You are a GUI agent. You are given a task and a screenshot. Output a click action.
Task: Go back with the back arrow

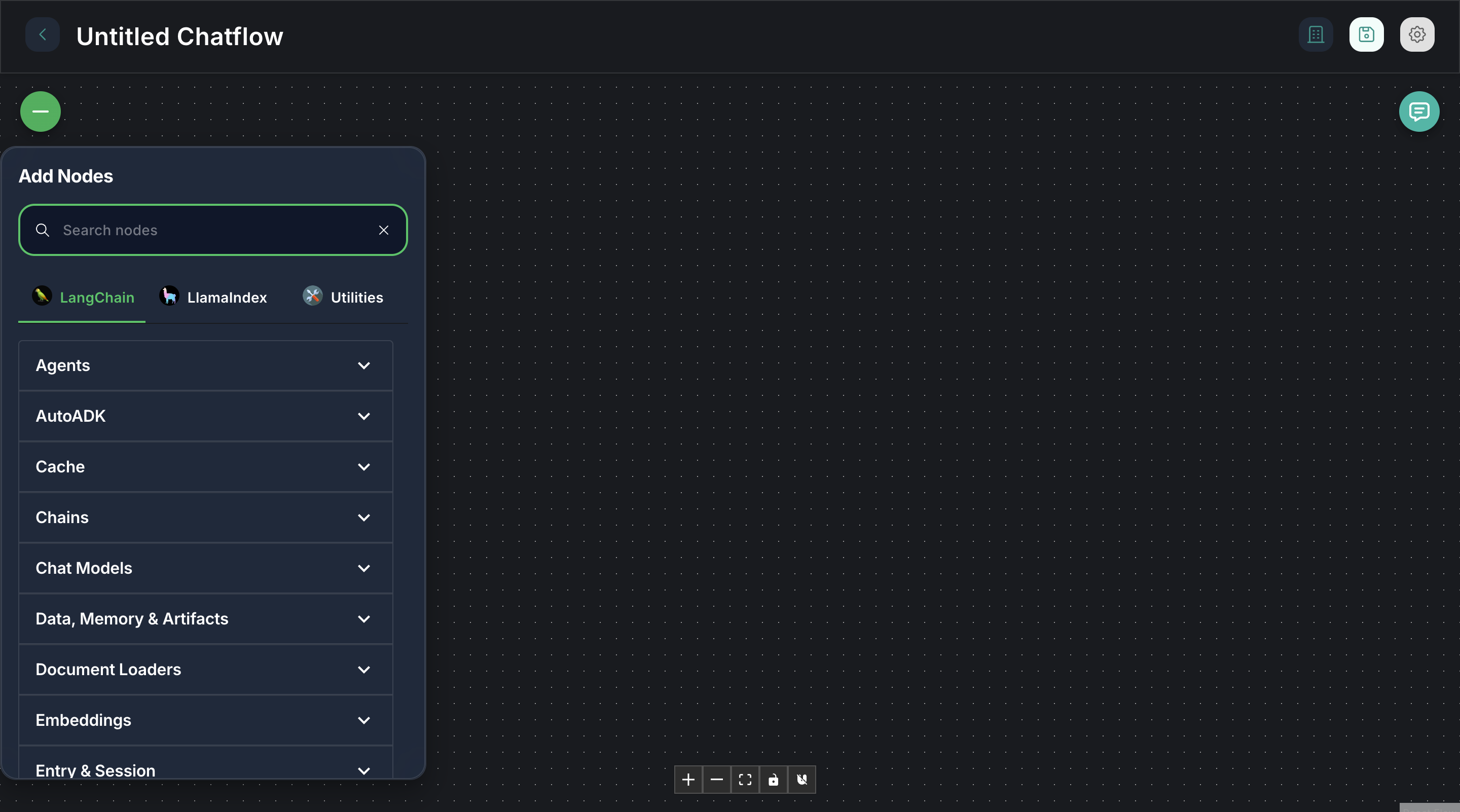coord(43,34)
